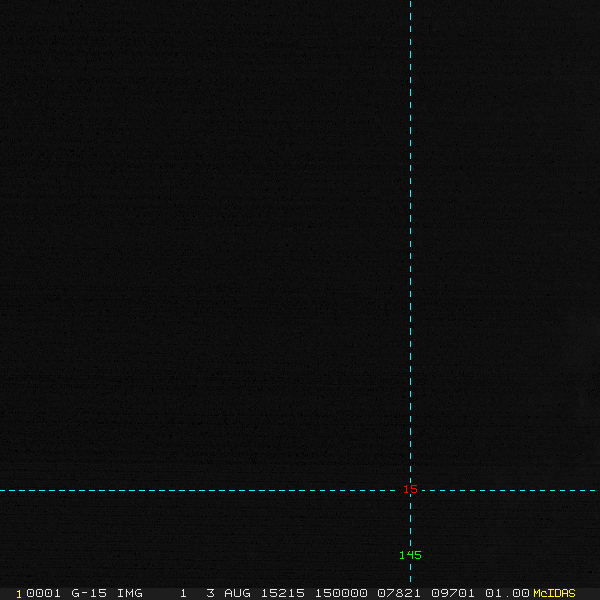Click the 01.00 resolution value
The width and height of the screenshot is (600, 600).
coord(507,593)
